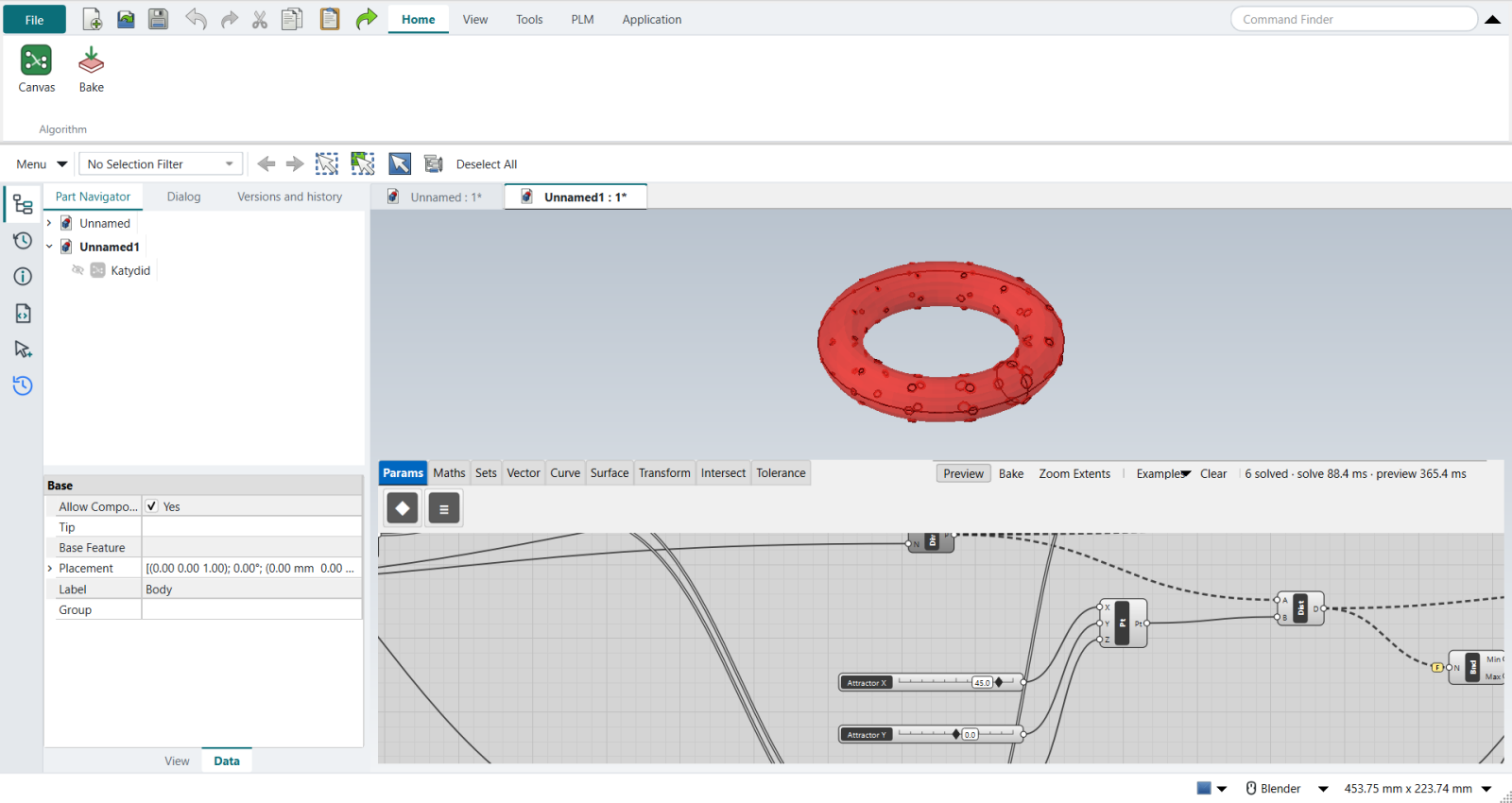
Task: Expand the Placement property row
Action: tap(50, 568)
